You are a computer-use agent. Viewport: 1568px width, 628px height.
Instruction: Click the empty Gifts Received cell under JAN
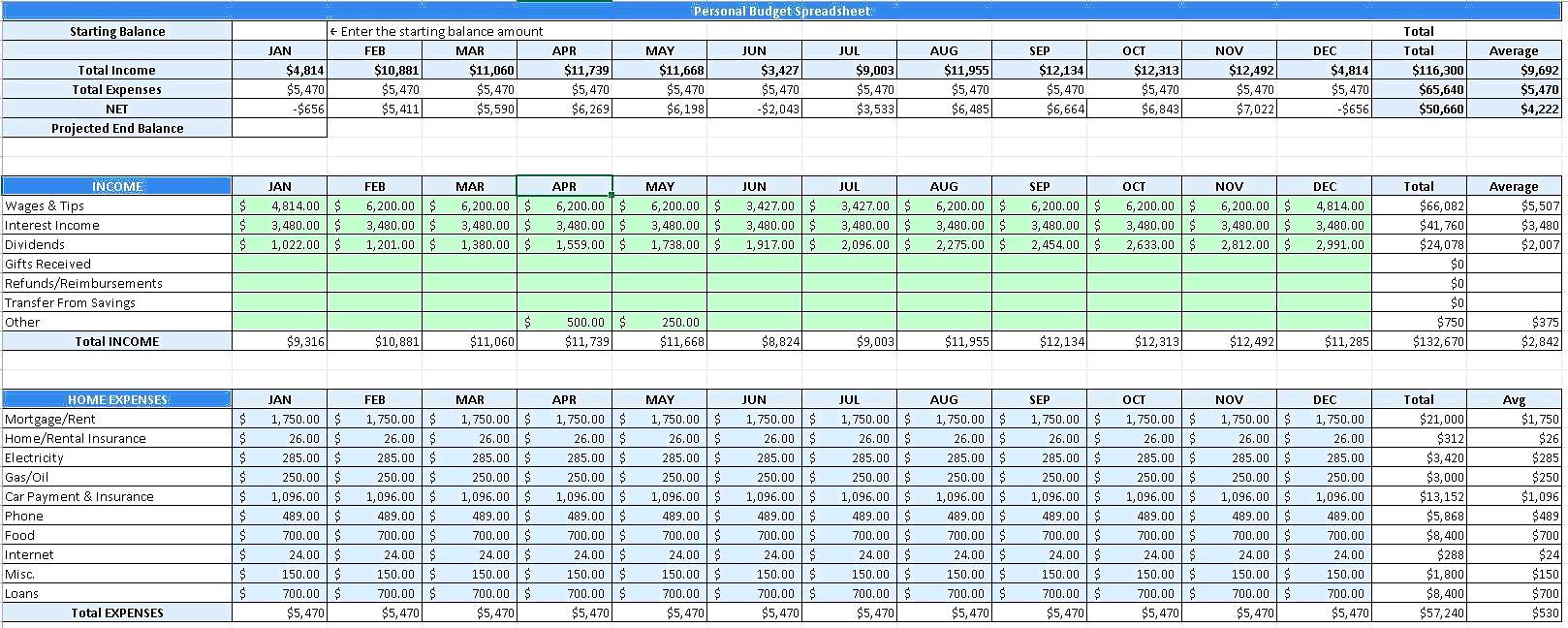pyautogui.click(x=279, y=264)
